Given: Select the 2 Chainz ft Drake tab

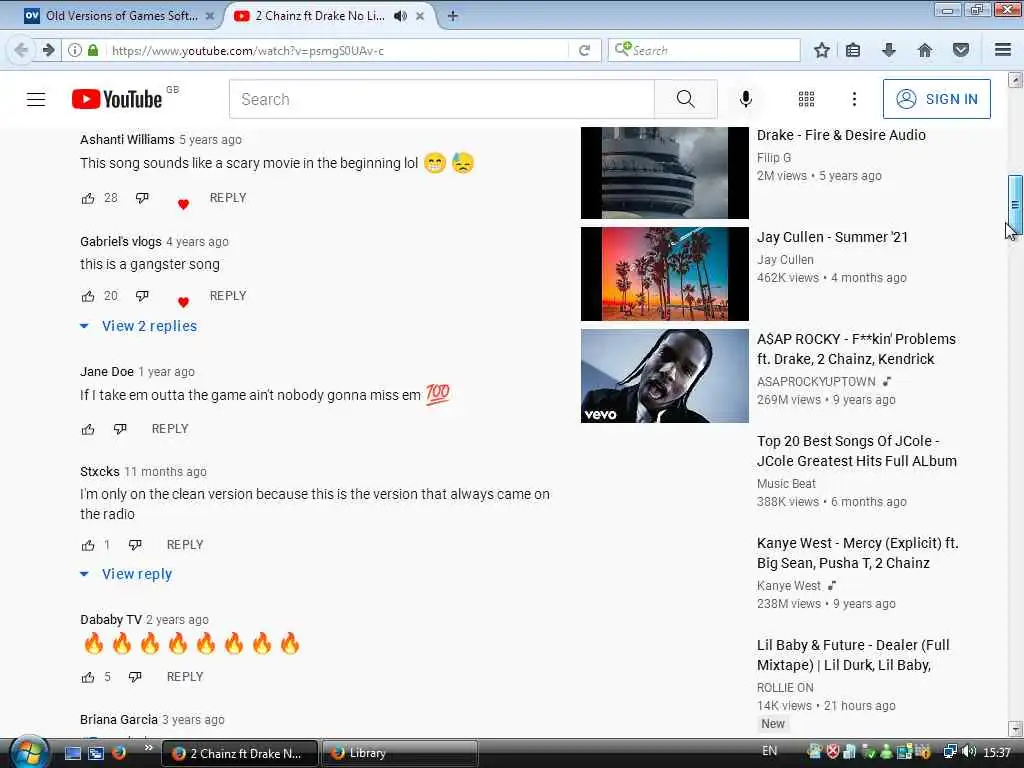Looking at the screenshot, I should [x=320, y=16].
